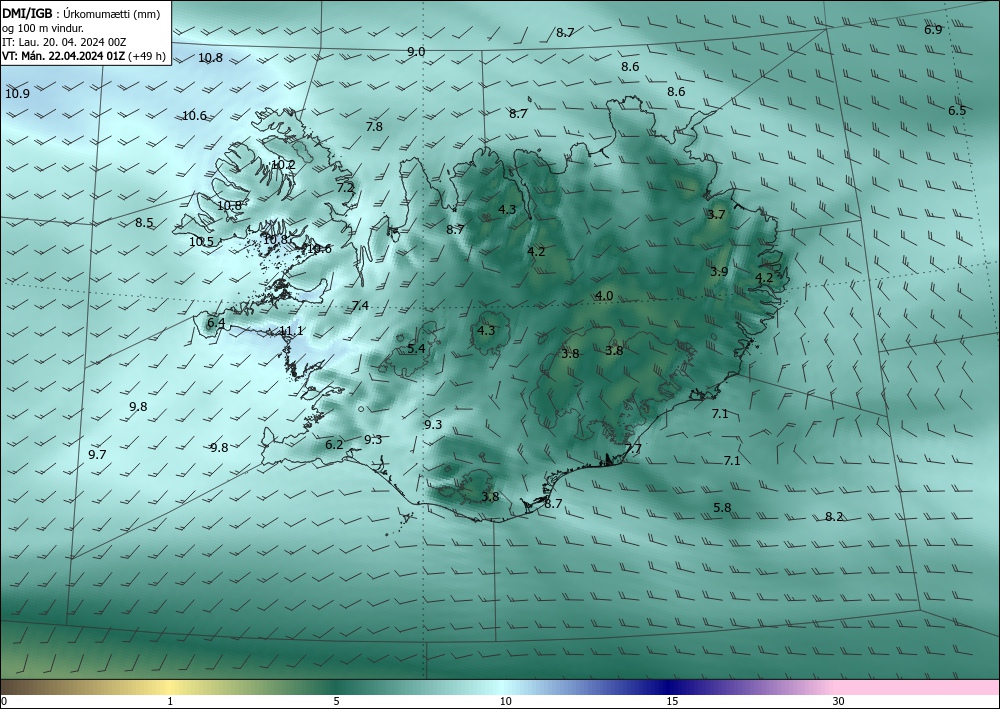
Task: Click the 7.7 value on the coast
Action: (x=633, y=448)
